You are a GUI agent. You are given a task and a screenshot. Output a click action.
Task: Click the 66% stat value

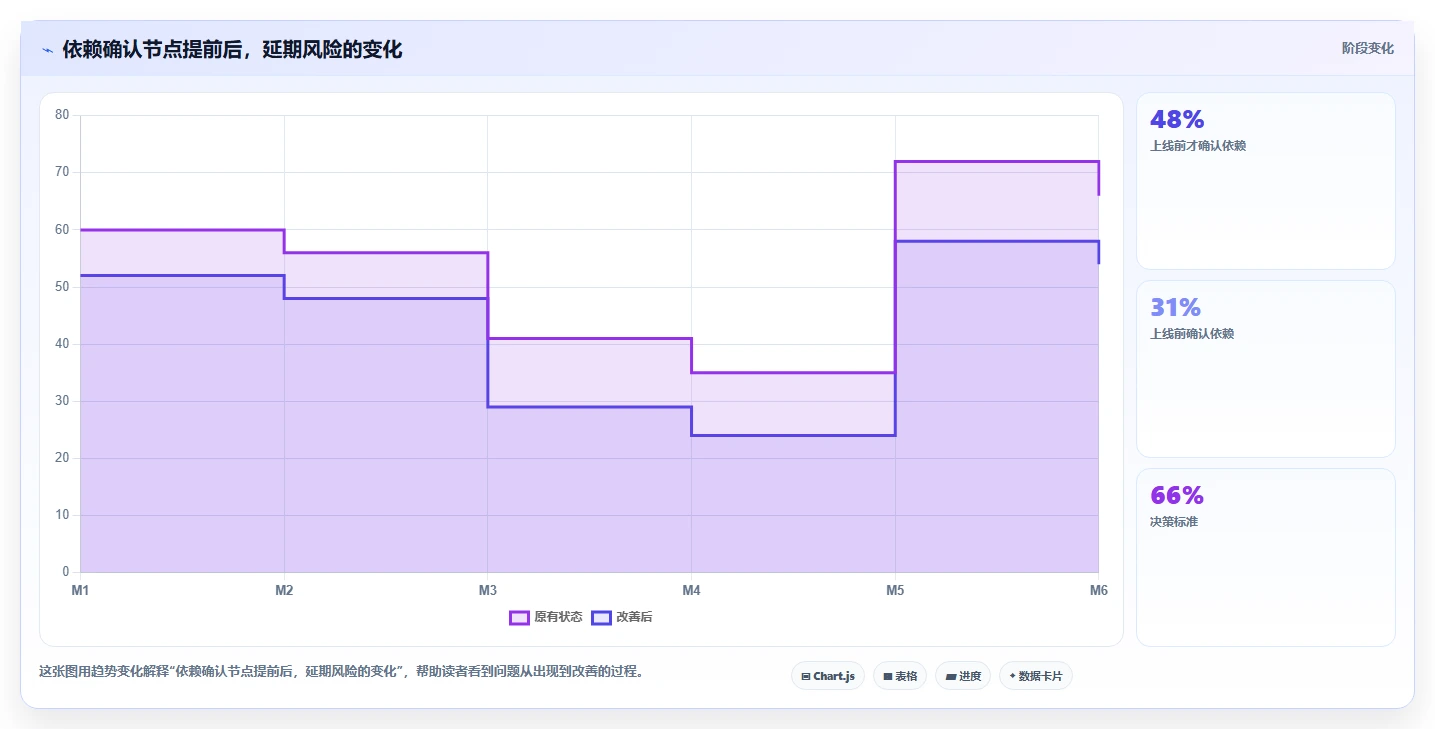[1177, 495]
